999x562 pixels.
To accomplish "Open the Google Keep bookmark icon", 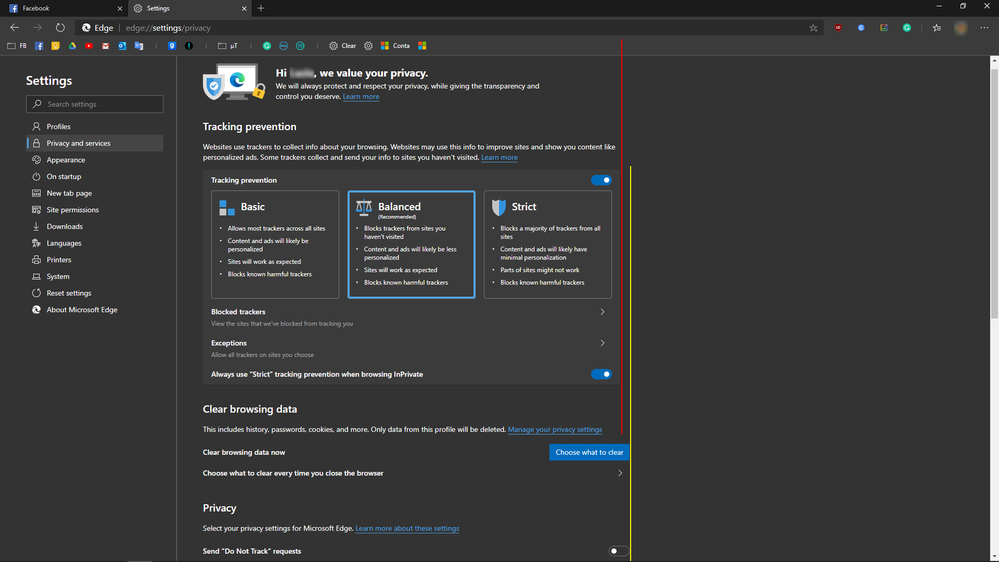I will pos(55,46).
